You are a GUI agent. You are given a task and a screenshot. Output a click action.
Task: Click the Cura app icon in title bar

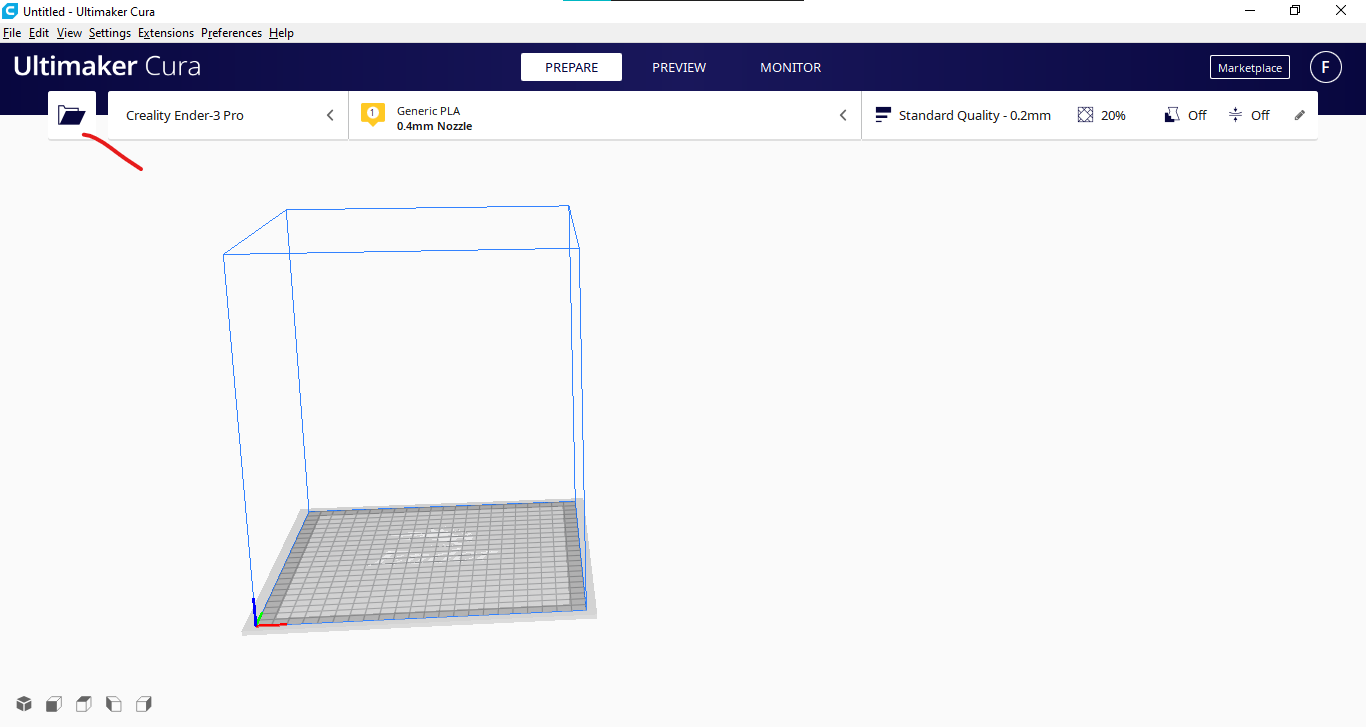[10, 11]
